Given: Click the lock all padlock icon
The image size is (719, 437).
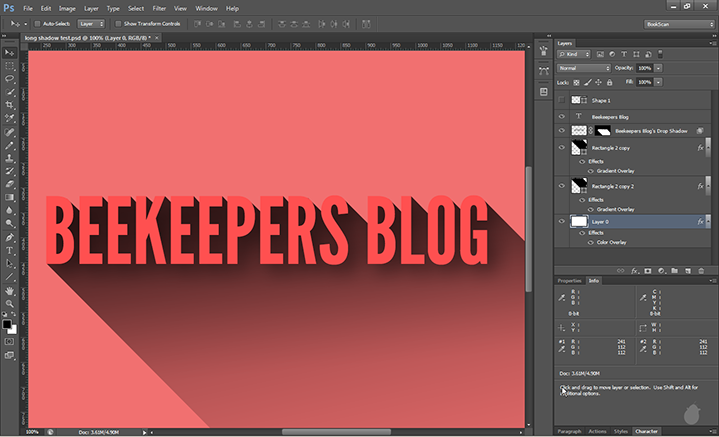Looking at the screenshot, I should 610,82.
